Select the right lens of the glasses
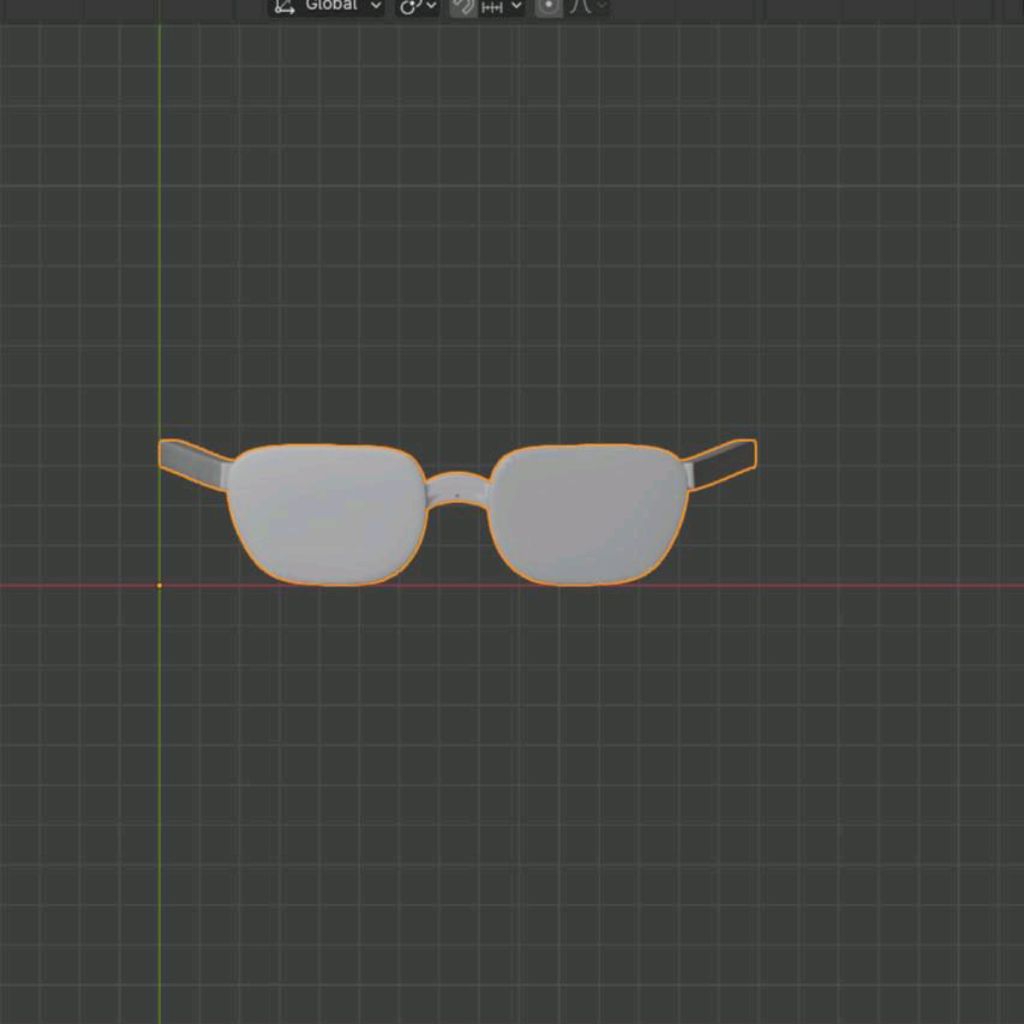Image resolution: width=1024 pixels, height=1024 pixels. pyautogui.click(x=588, y=515)
